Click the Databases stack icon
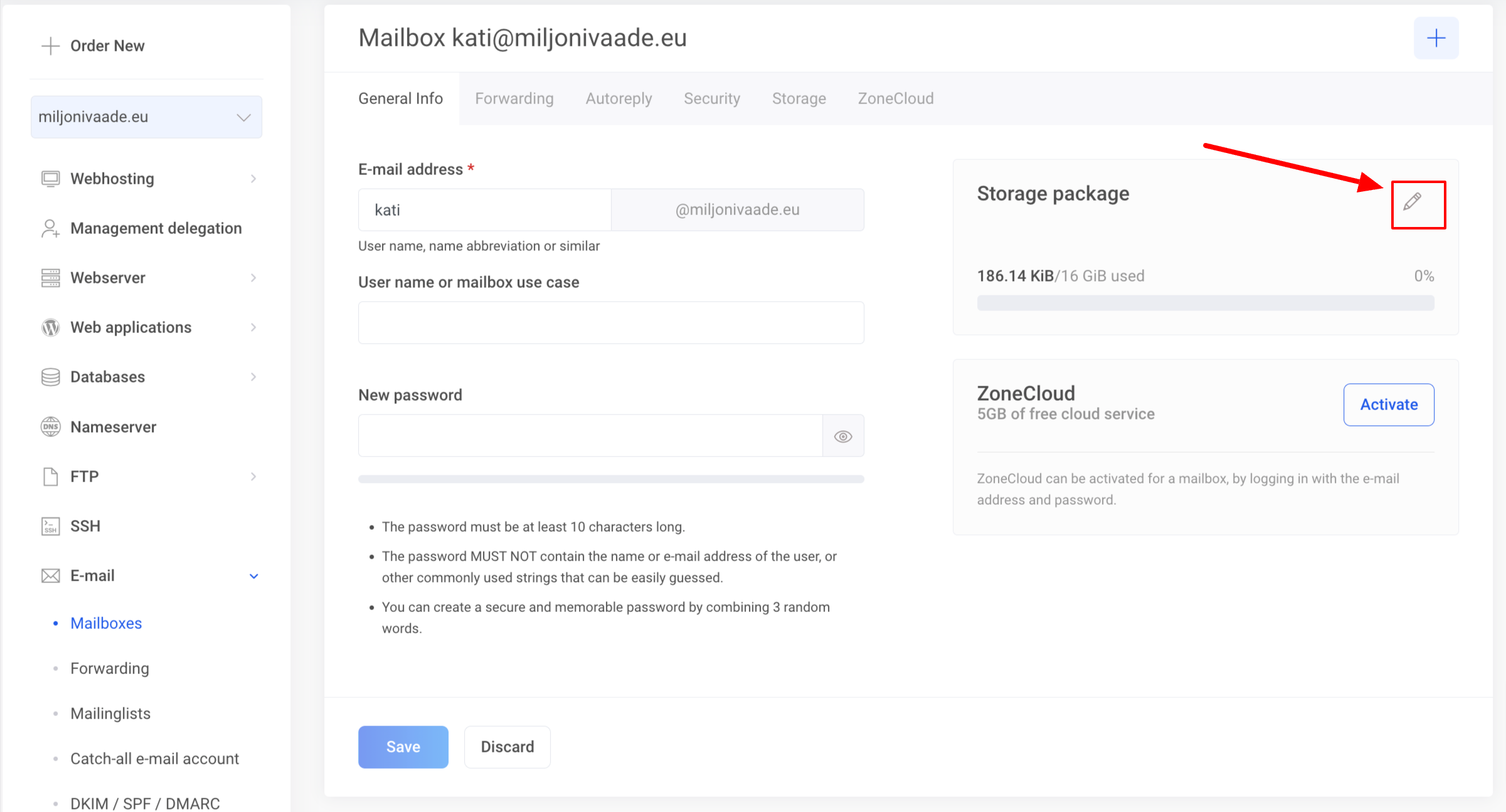Image resolution: width=1506 pixels, height=812 pixels. (50, 377)
